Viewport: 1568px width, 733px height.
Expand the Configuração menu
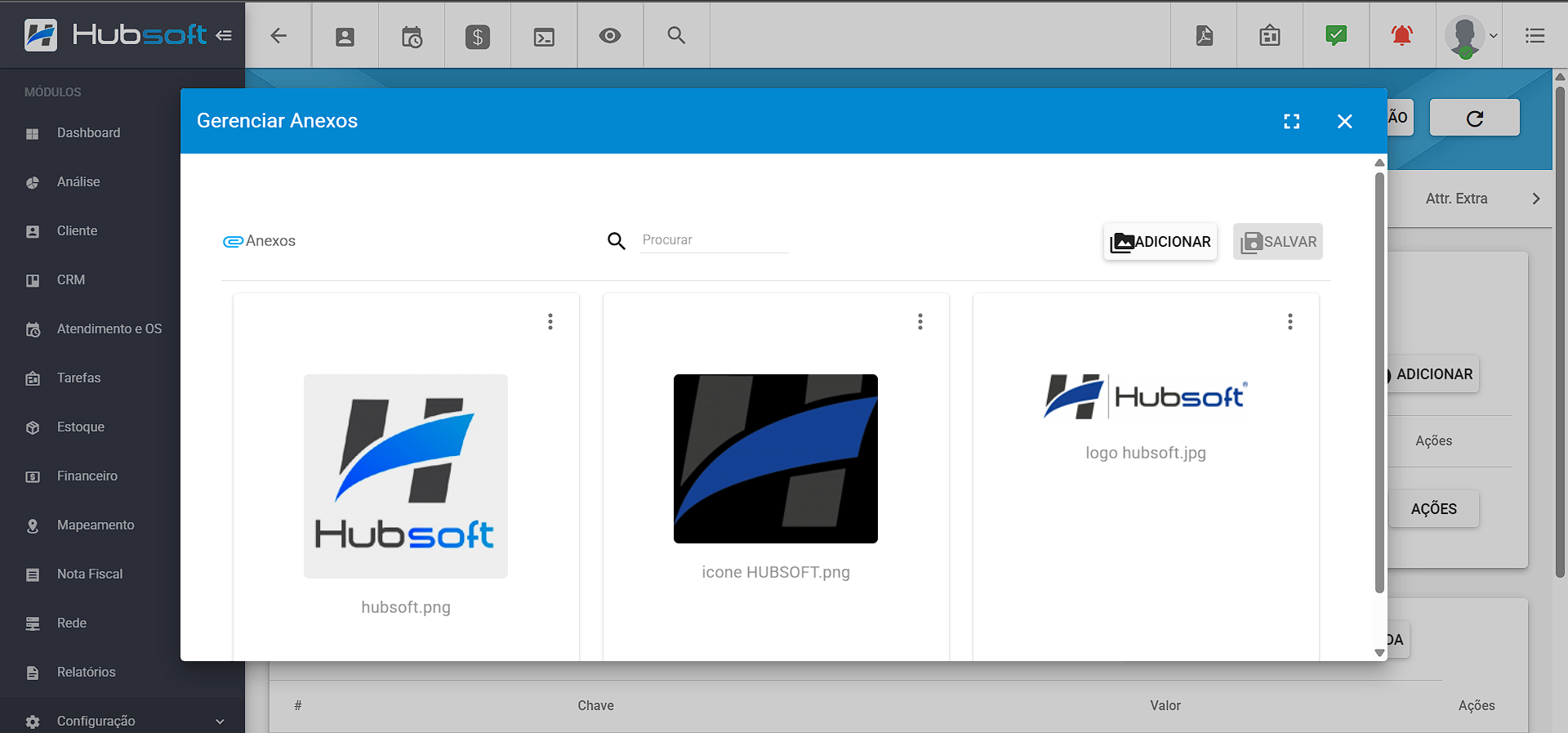pyautogui.click(x=122, y=721)
